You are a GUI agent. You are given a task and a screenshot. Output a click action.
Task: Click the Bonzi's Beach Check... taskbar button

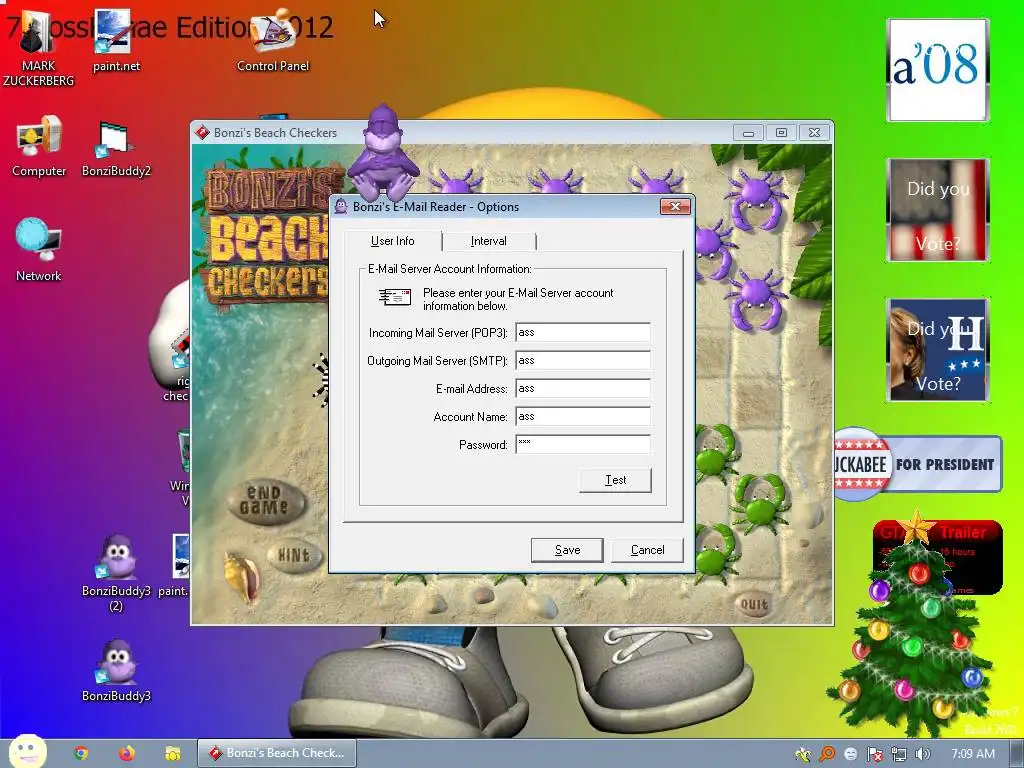(x=278, y=753)
